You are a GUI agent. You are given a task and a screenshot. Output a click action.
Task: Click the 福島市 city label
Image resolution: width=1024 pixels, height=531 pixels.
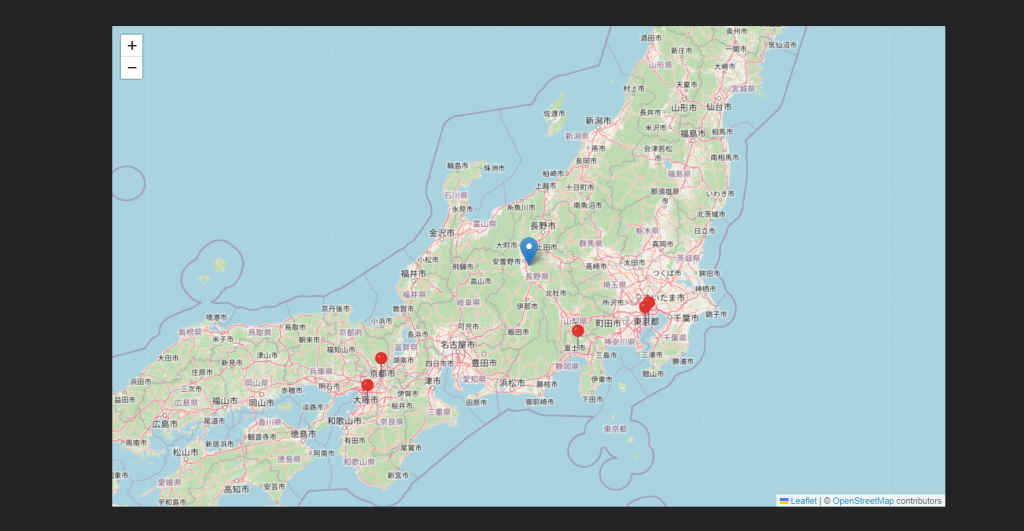[693, 133]
